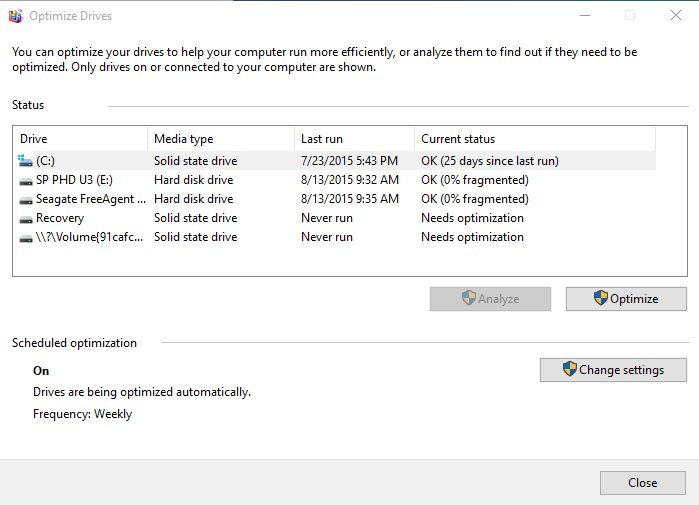This screenshot has width=699, height=505.
Task: Close window using title bar X
Action: [x=675, y=16]
